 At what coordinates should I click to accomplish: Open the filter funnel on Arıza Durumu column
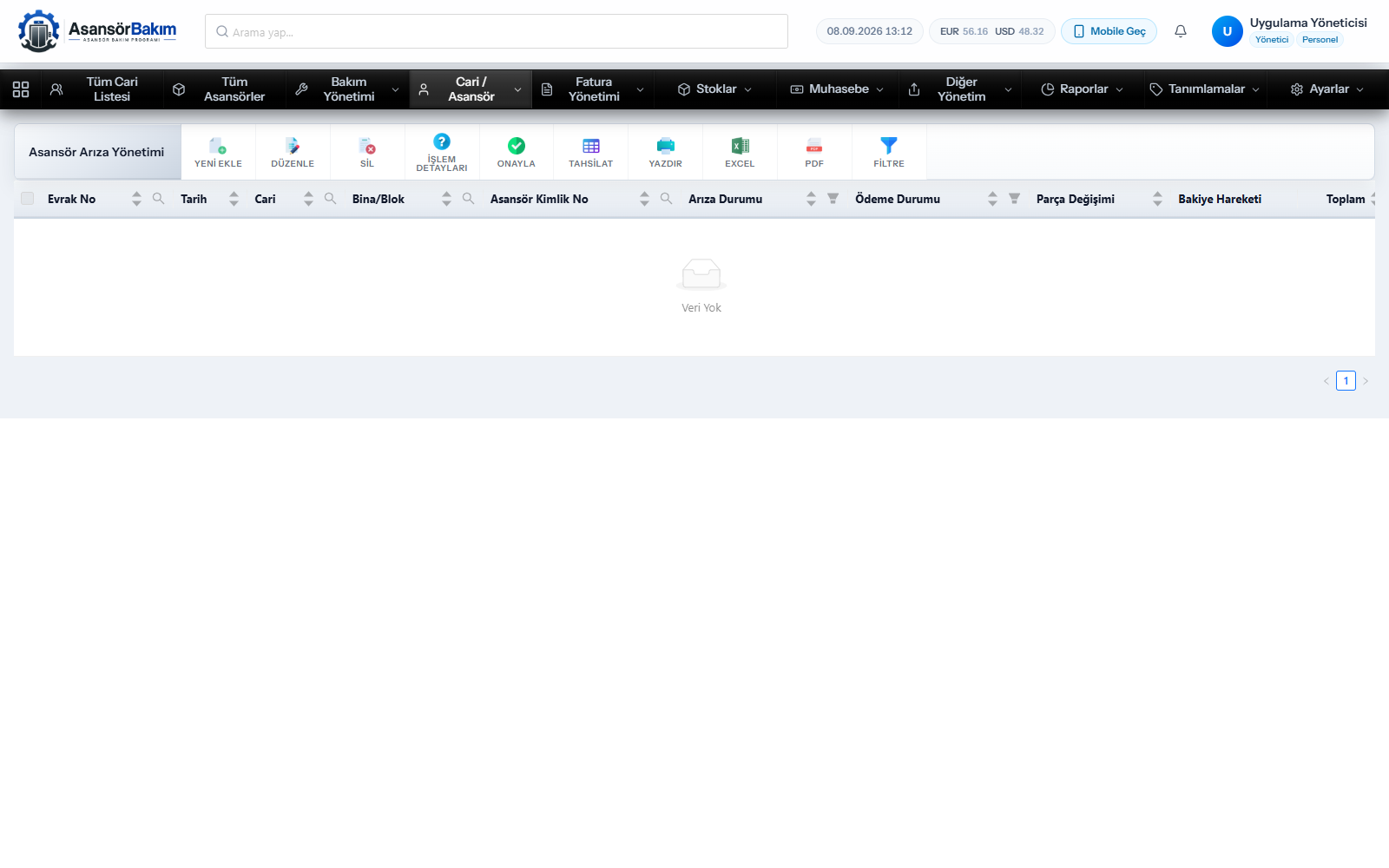833,199
